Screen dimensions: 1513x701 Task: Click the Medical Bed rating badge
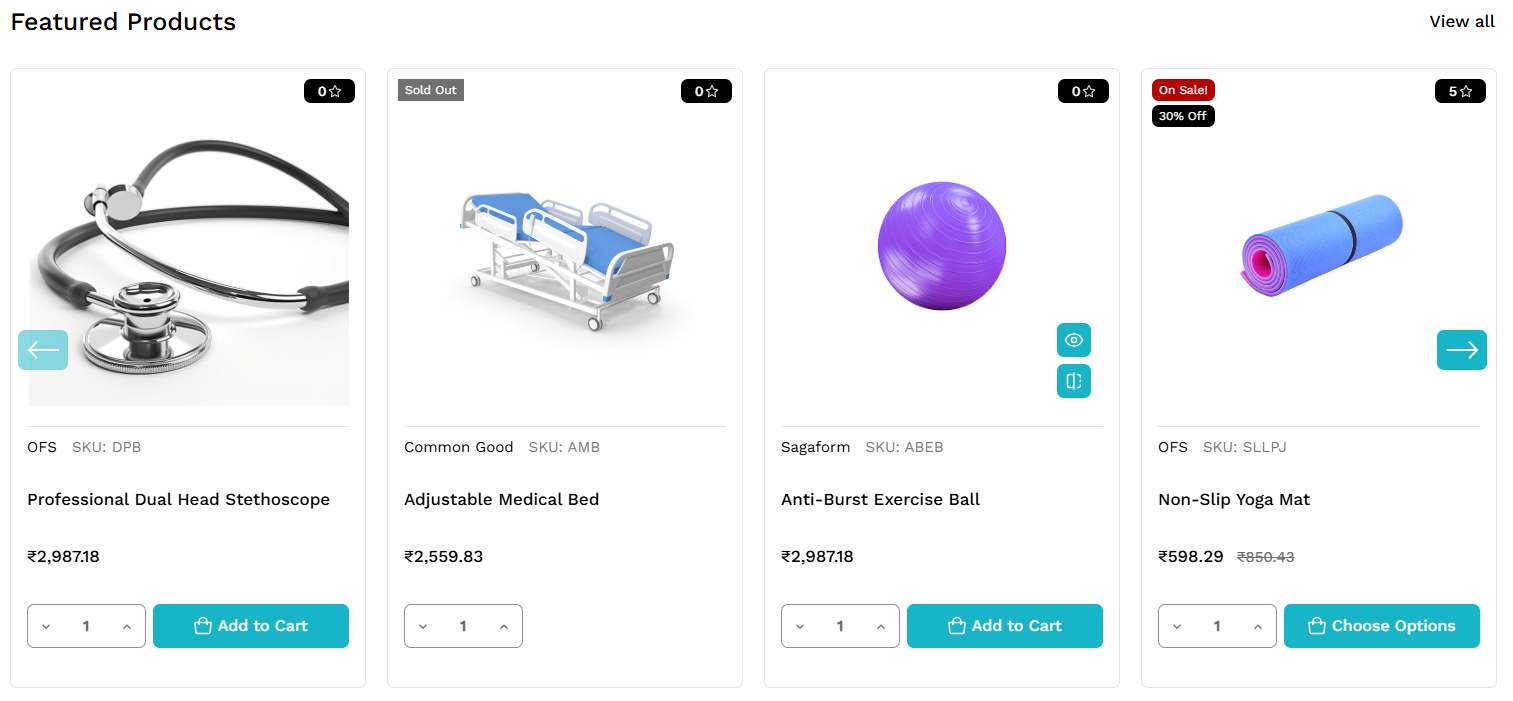tap(706, 91)
